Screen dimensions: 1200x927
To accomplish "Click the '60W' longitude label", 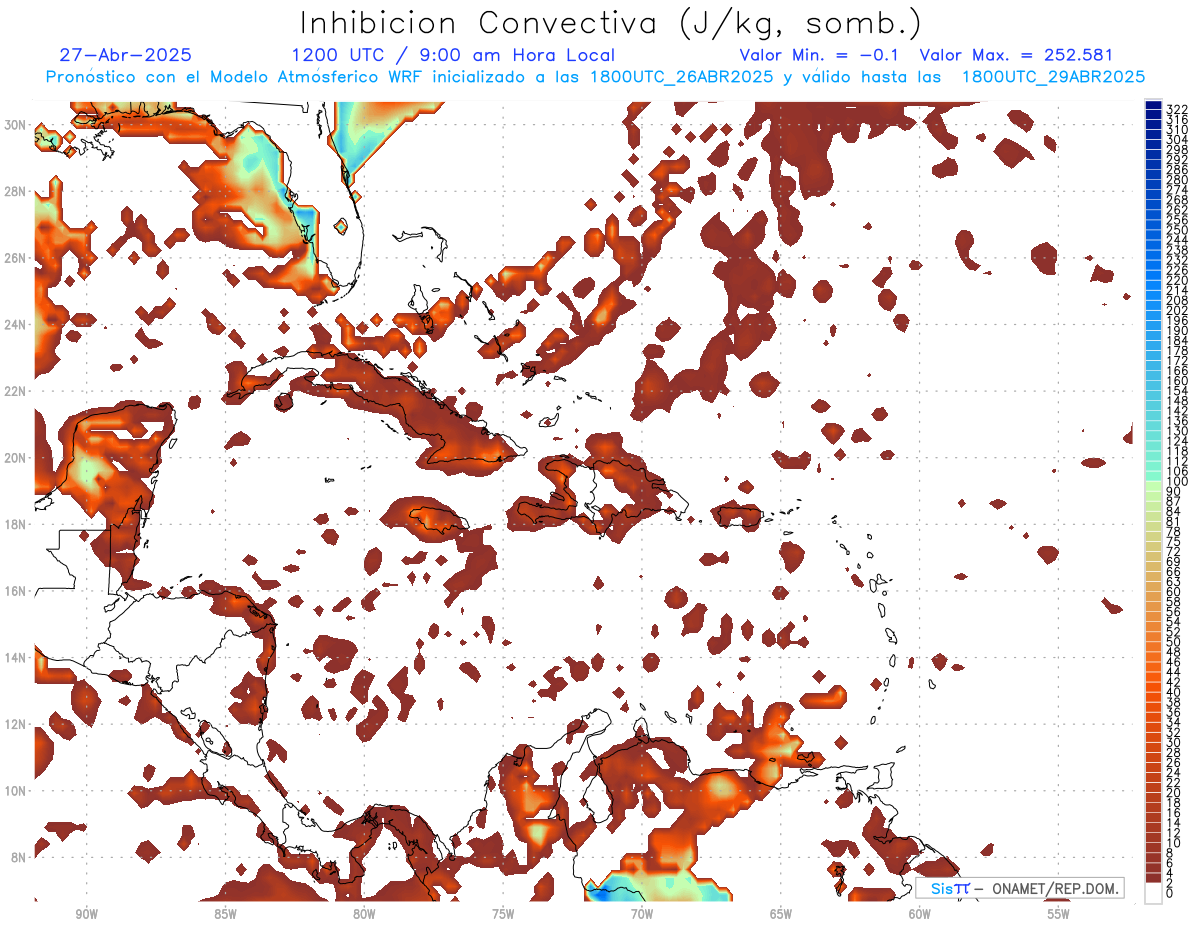I will (x=920, y=914).
